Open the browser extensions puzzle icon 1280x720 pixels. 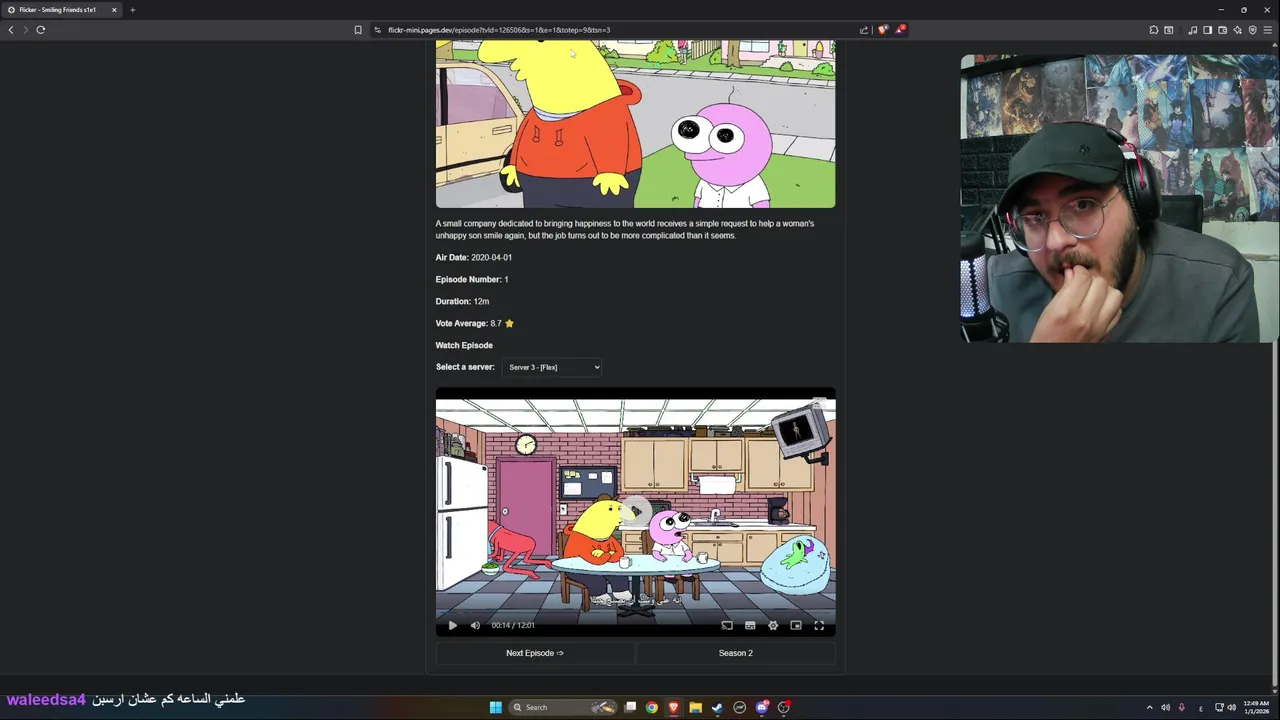point(1153,30)
